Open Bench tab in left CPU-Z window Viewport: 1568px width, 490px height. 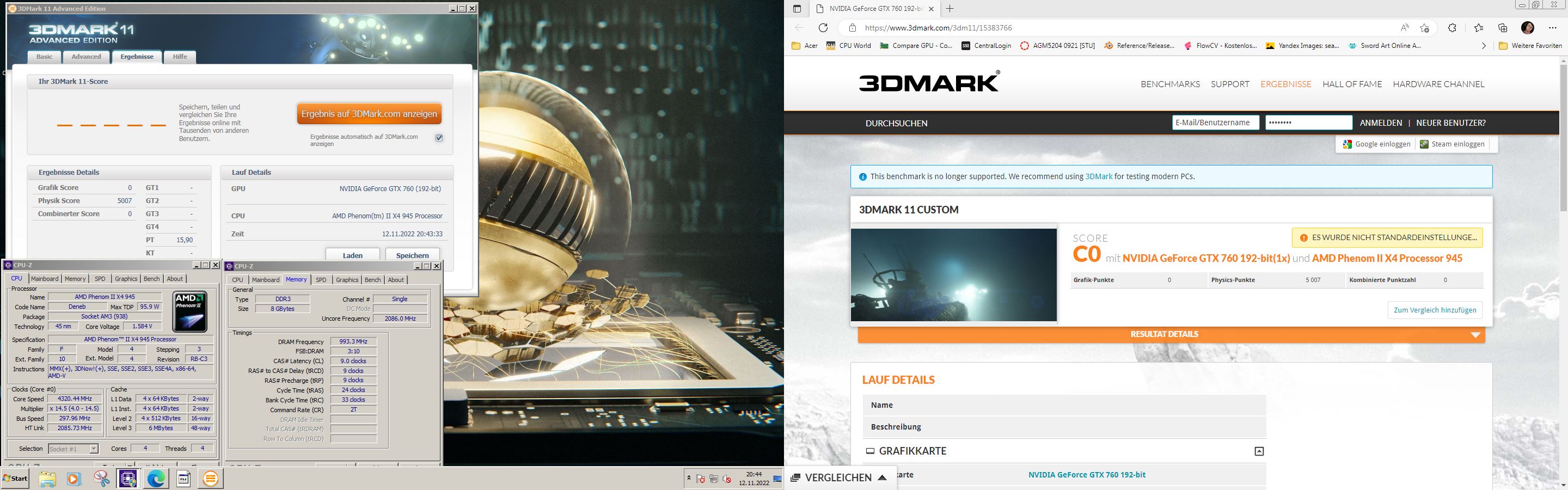[x=151, y=279]
